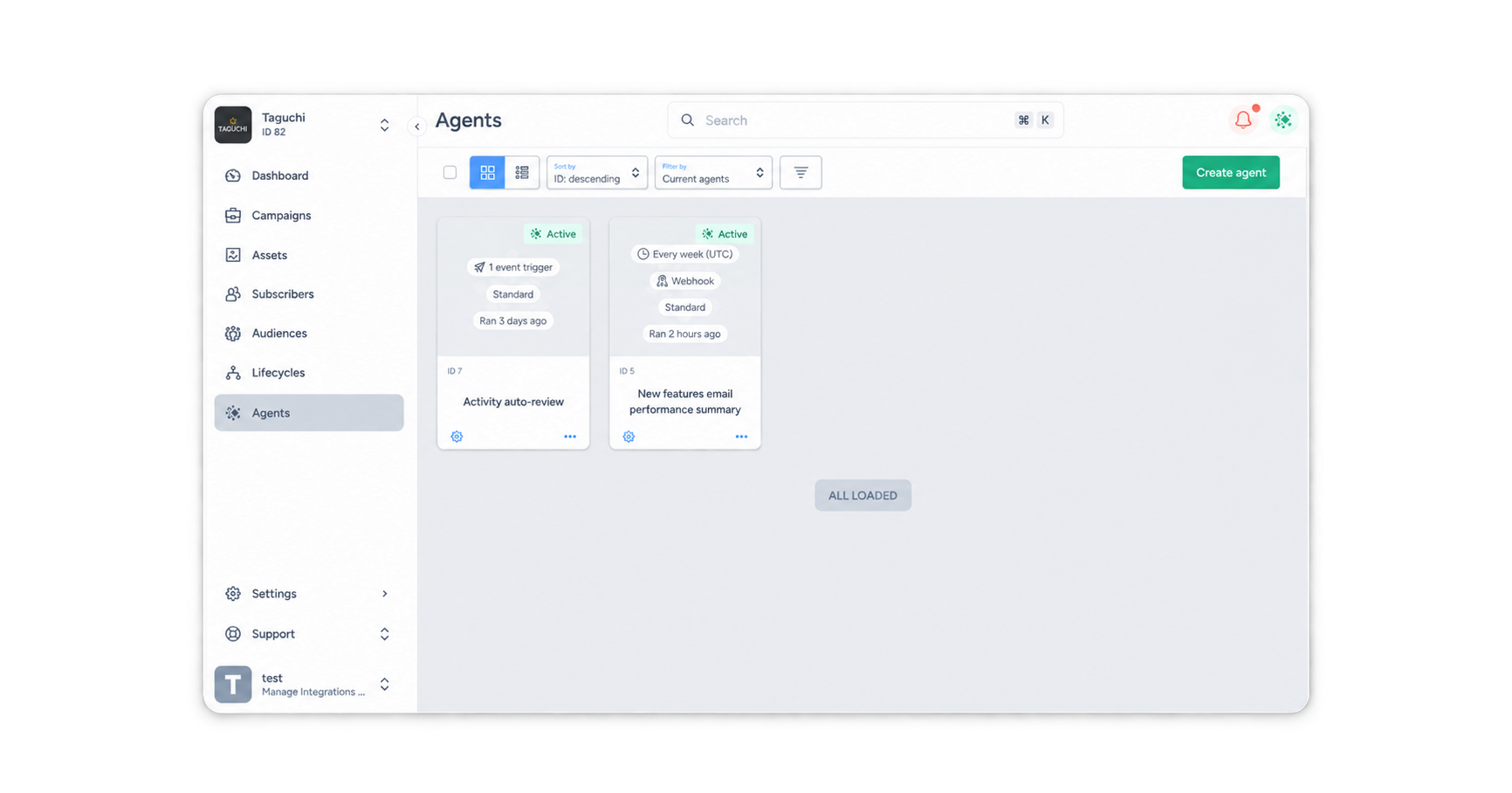Click the 1 event trigger tag
The width and height of the screenshot is (1512, 793).
[513, 267]
